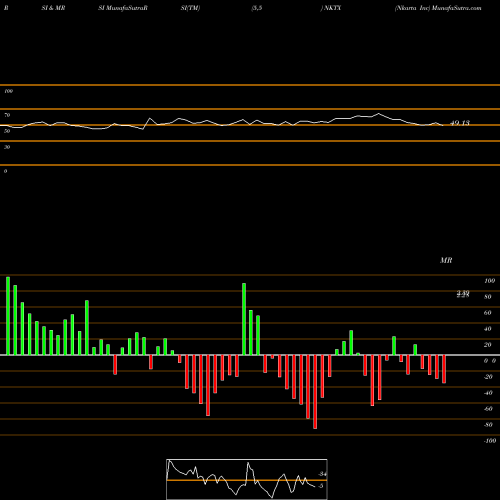Click the MR axis label -20

click(x=488, y=377)
